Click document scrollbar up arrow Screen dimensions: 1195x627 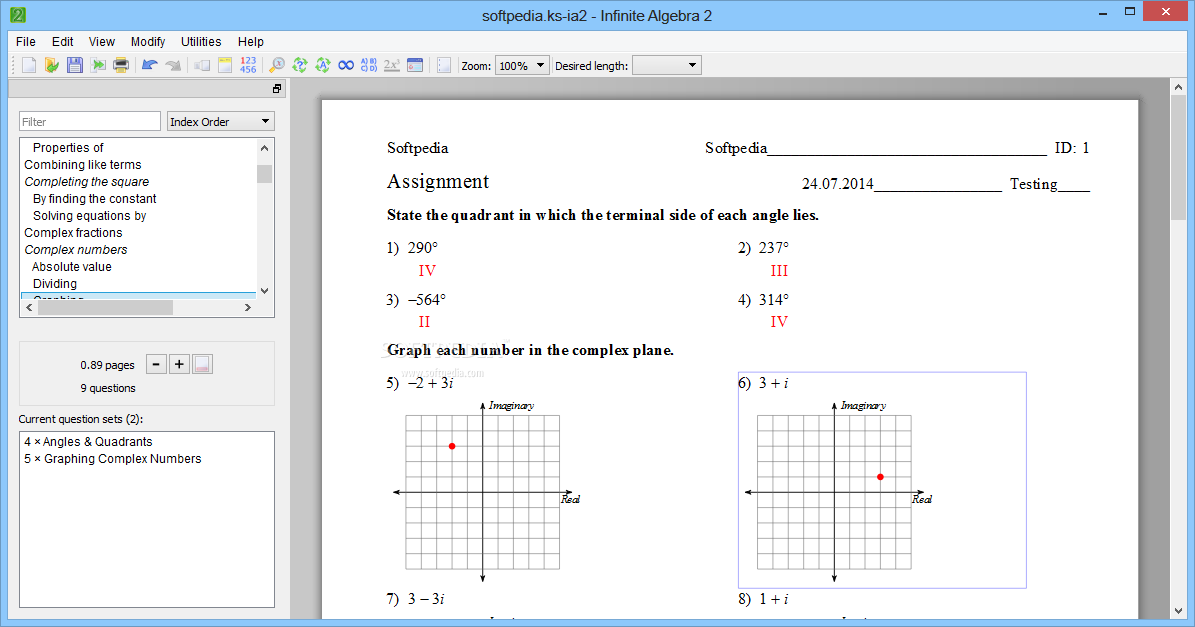(1178, 88)
